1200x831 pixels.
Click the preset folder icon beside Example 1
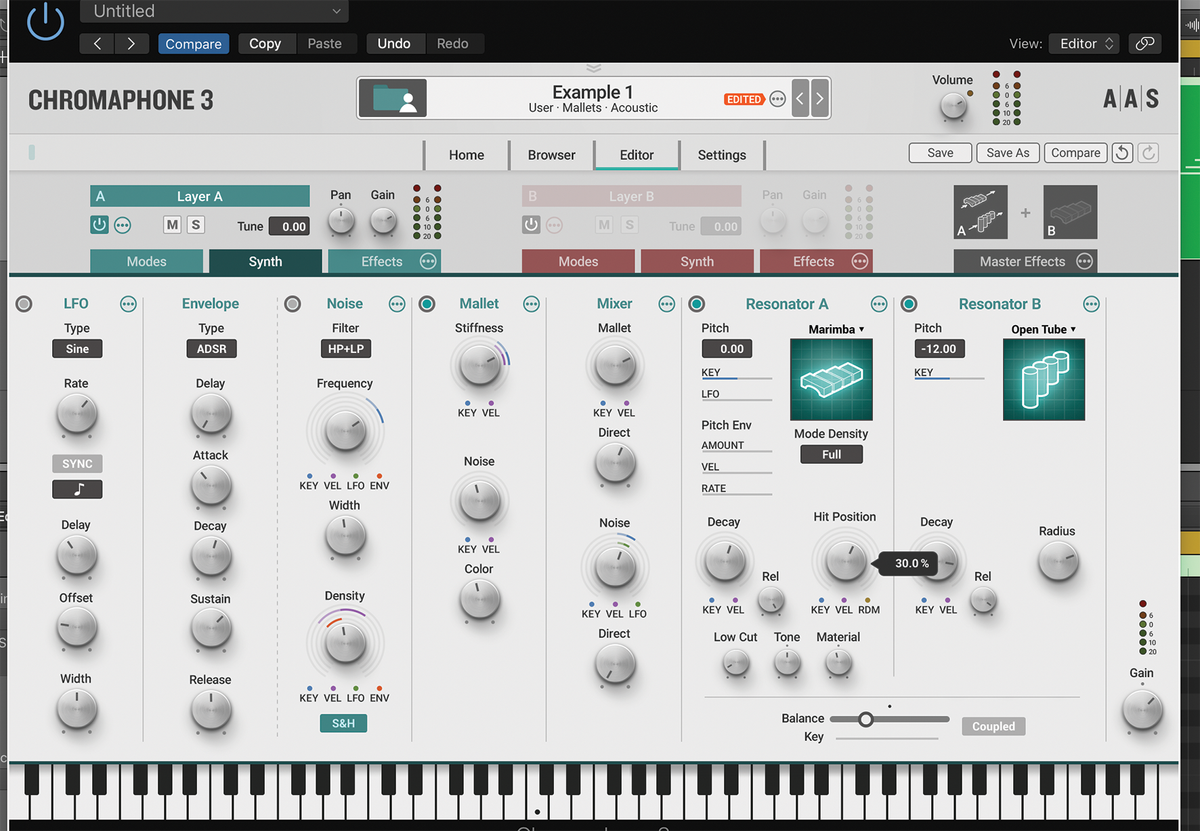point(392,97)
